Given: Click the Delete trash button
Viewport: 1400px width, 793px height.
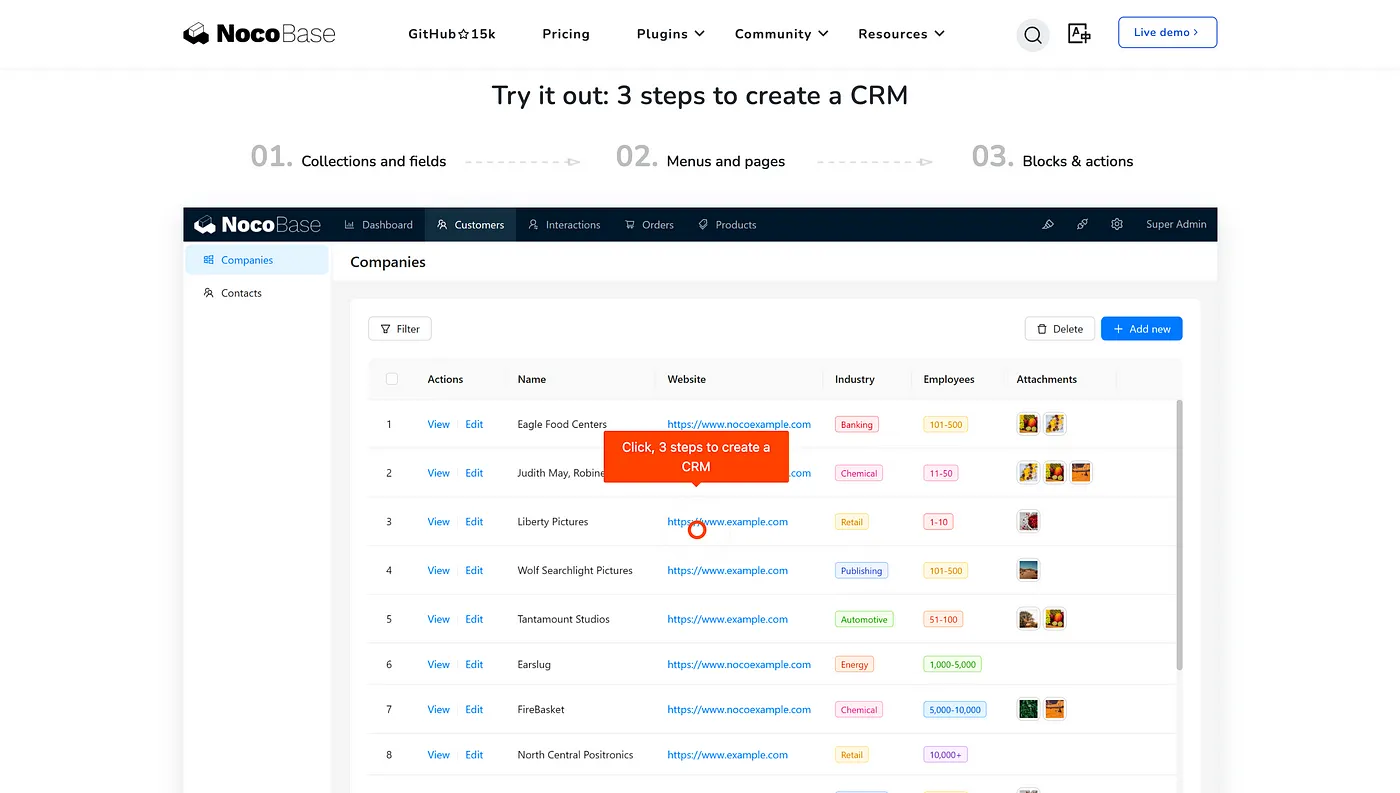Looking at the screenshot, I should pos(1059,329).
